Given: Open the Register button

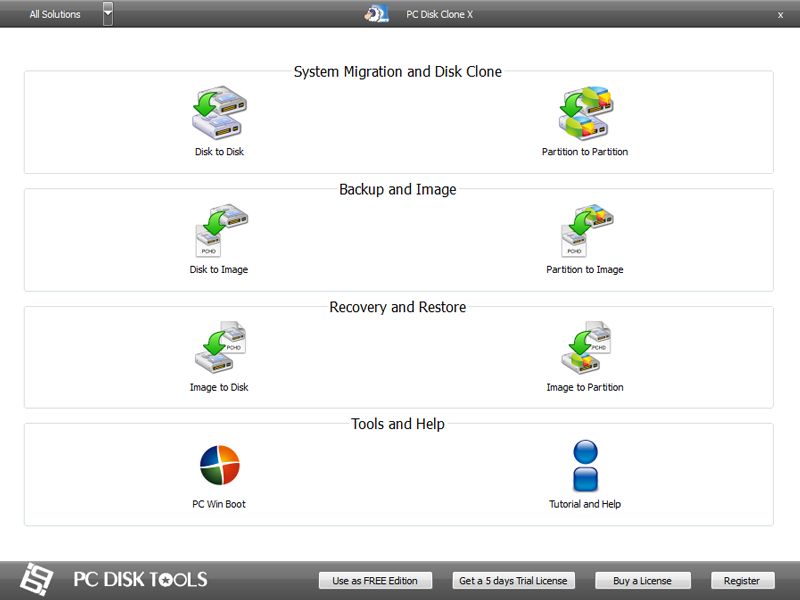Looking at the screenshot, I should [x=742, y=581].
